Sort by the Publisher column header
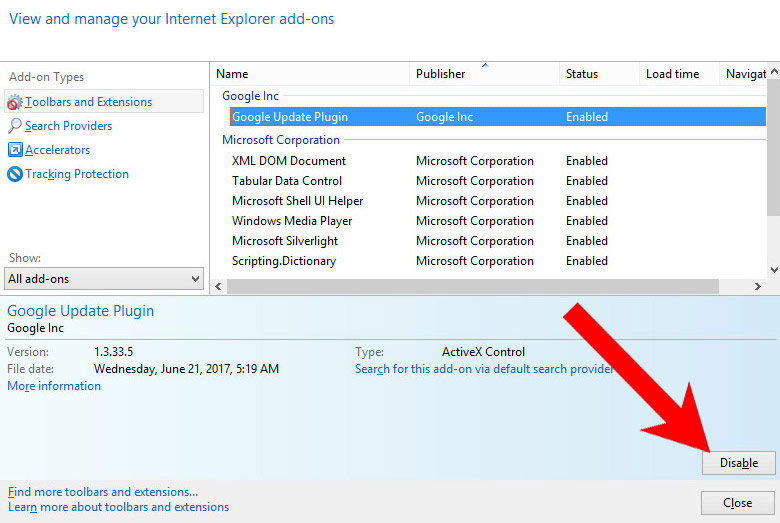The height and width of the screenshot is (523, 780). coord(485,74)
